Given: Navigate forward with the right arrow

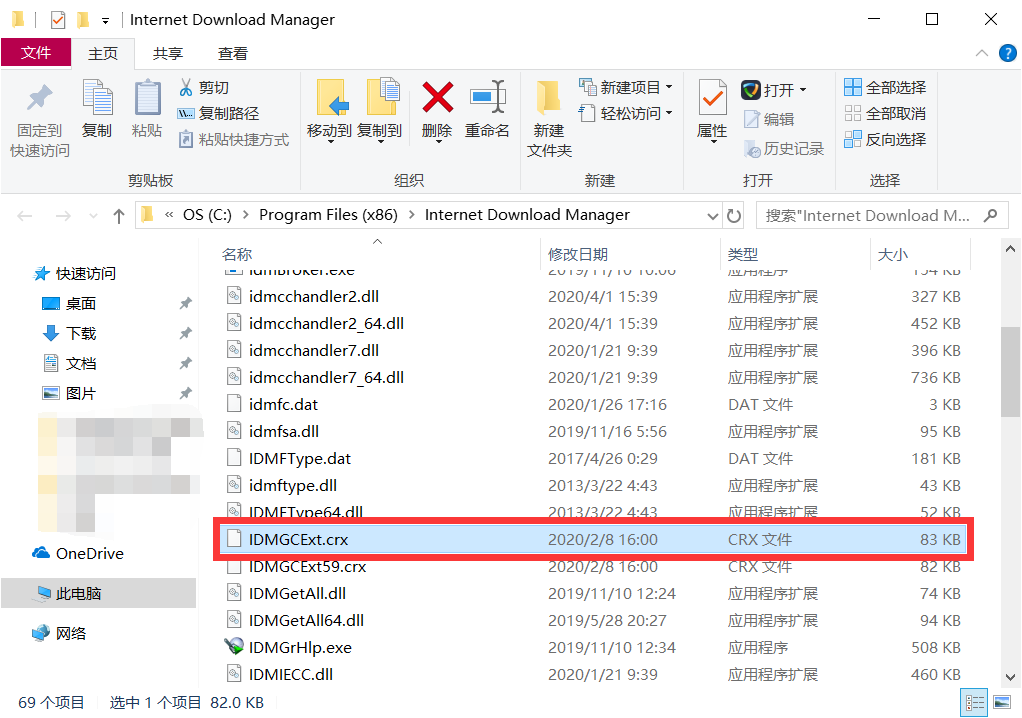Looking at the screenshot, I should [63, 216].
